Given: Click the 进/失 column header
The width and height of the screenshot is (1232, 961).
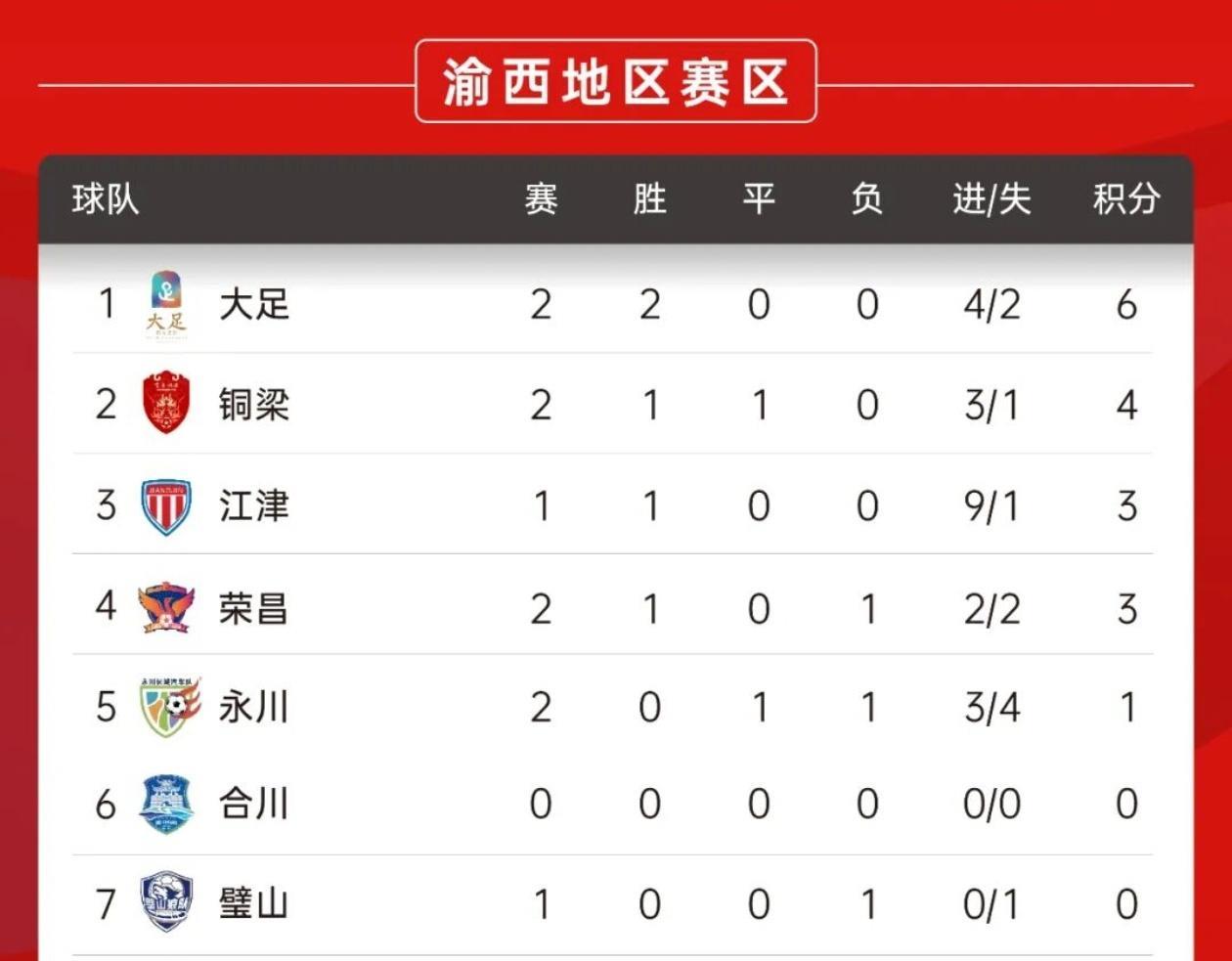Looking at the screenshot, I should [x=991, y=199].
